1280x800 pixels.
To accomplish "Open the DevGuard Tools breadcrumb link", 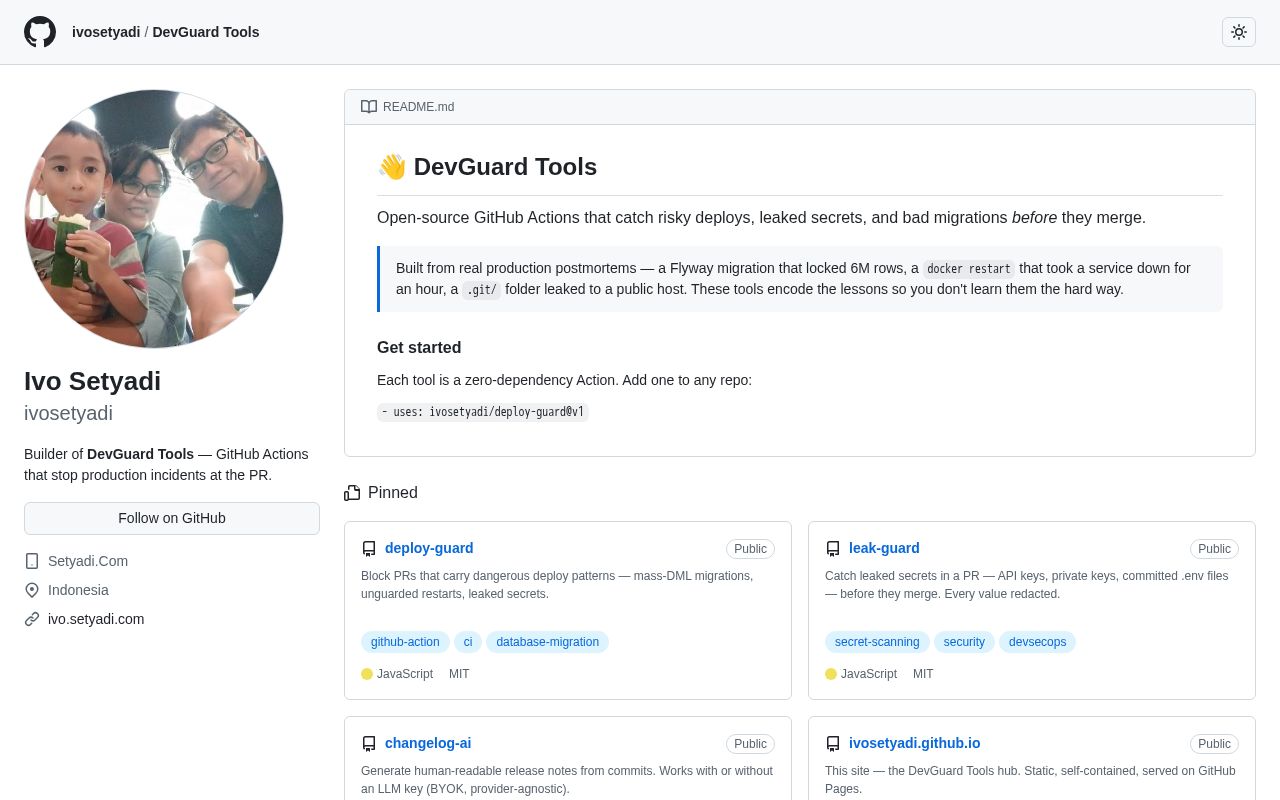I will [206, 32].
